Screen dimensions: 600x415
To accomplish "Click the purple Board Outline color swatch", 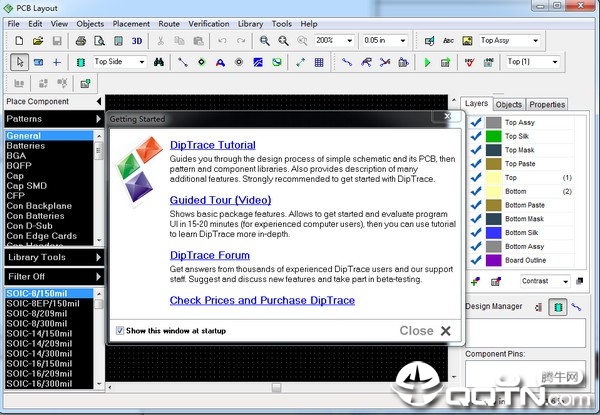I will [x=494, y=260].
